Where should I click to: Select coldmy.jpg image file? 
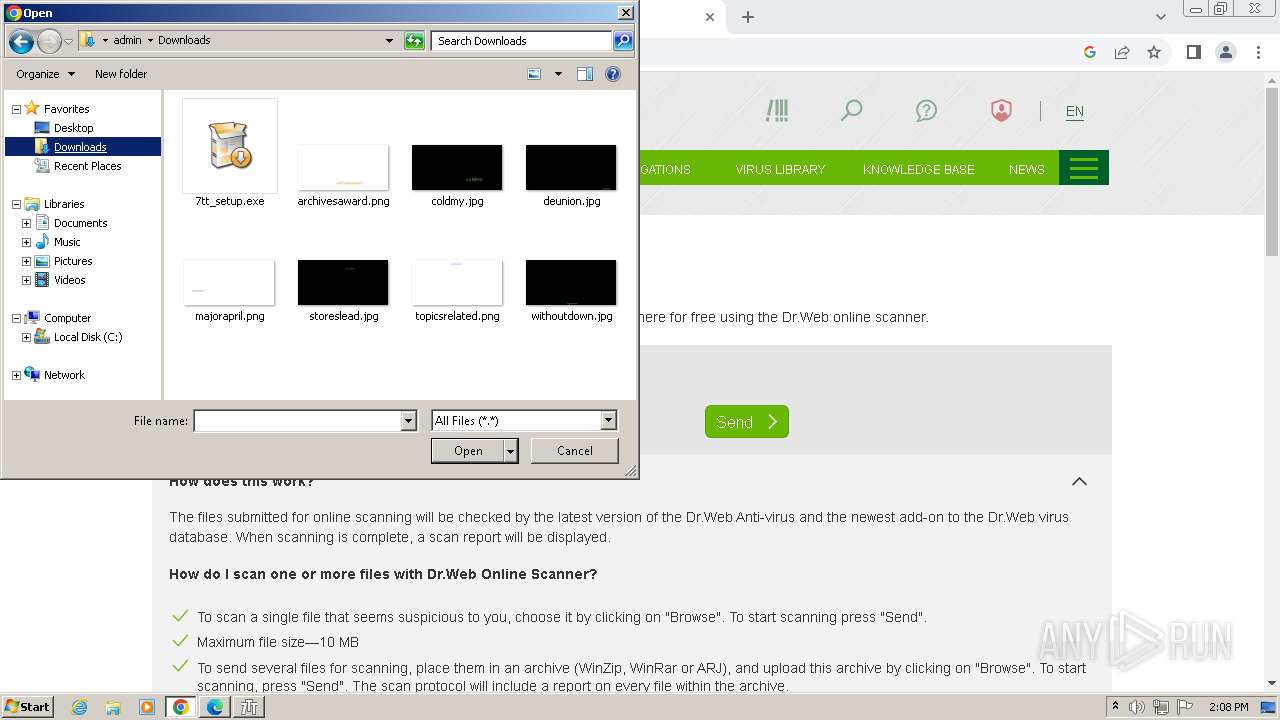[x=457, y=176]
